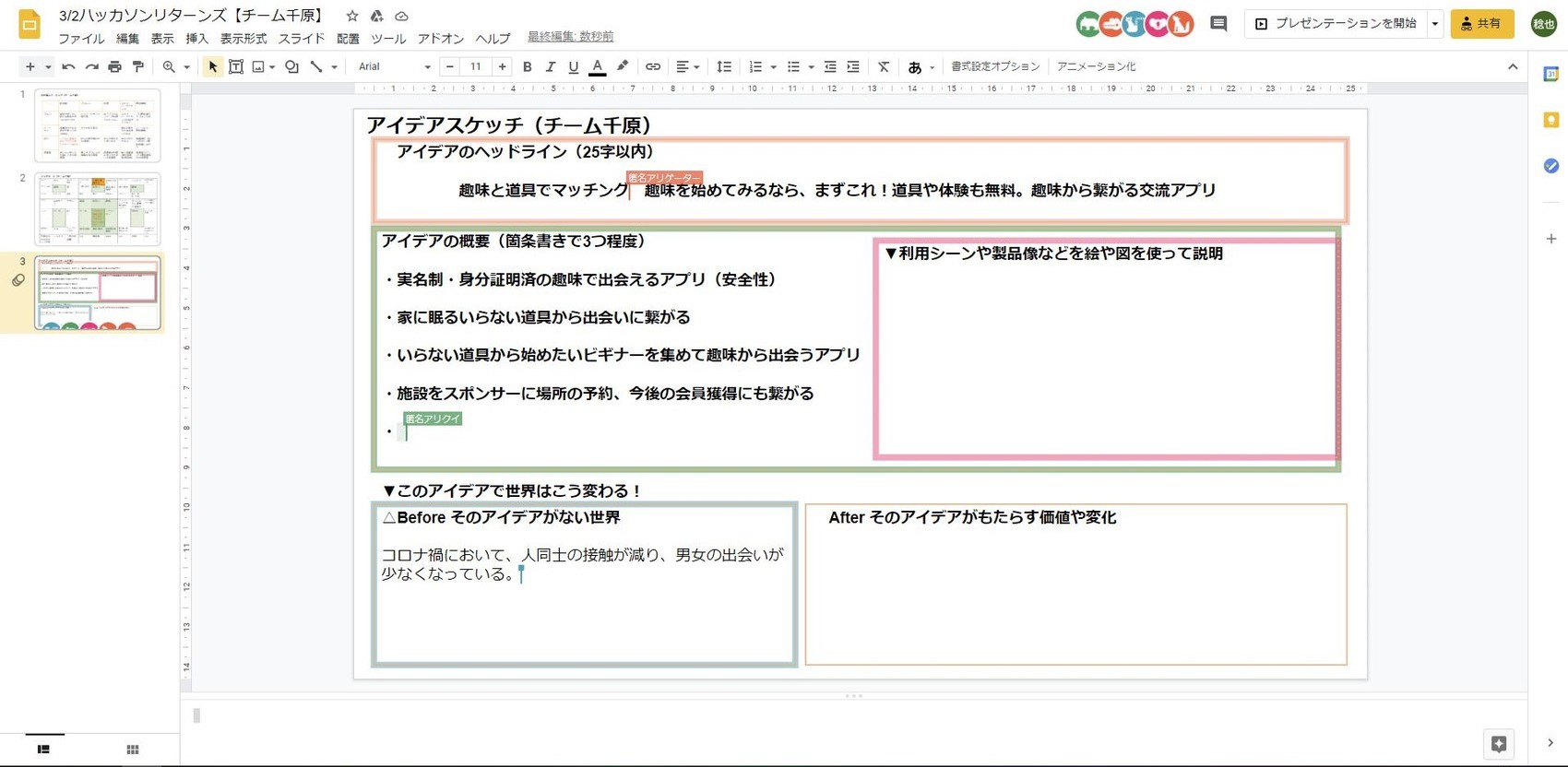
Task: Increase font size with plus button
Action: click(x=502, y=66)
